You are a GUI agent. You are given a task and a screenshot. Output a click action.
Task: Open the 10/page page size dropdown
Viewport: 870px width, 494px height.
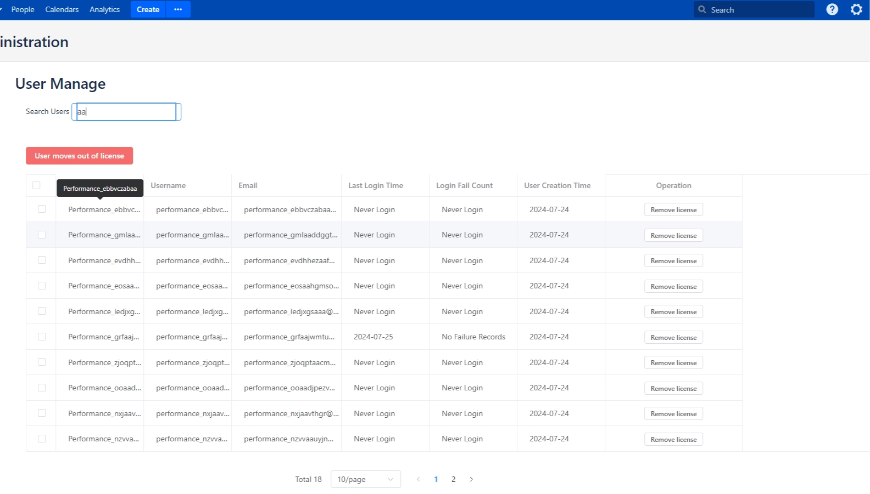click(x=365, y=479)
